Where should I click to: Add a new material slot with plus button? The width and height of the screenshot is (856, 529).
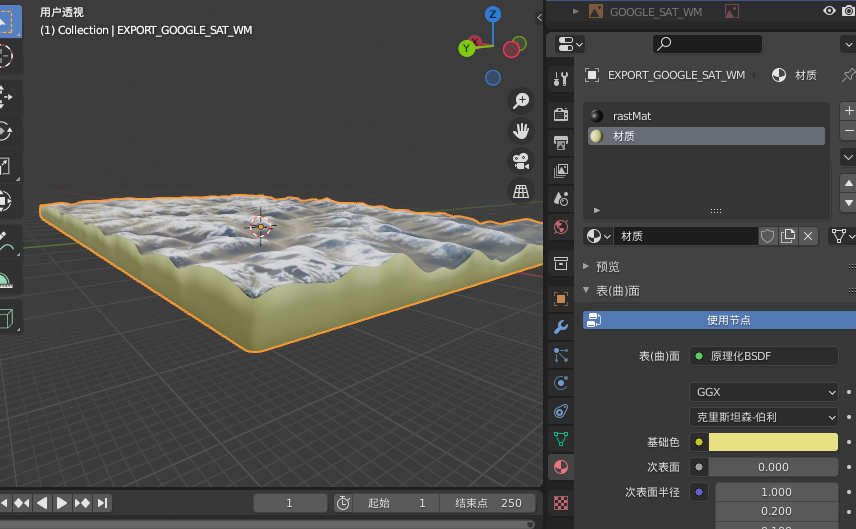point(848,111)
